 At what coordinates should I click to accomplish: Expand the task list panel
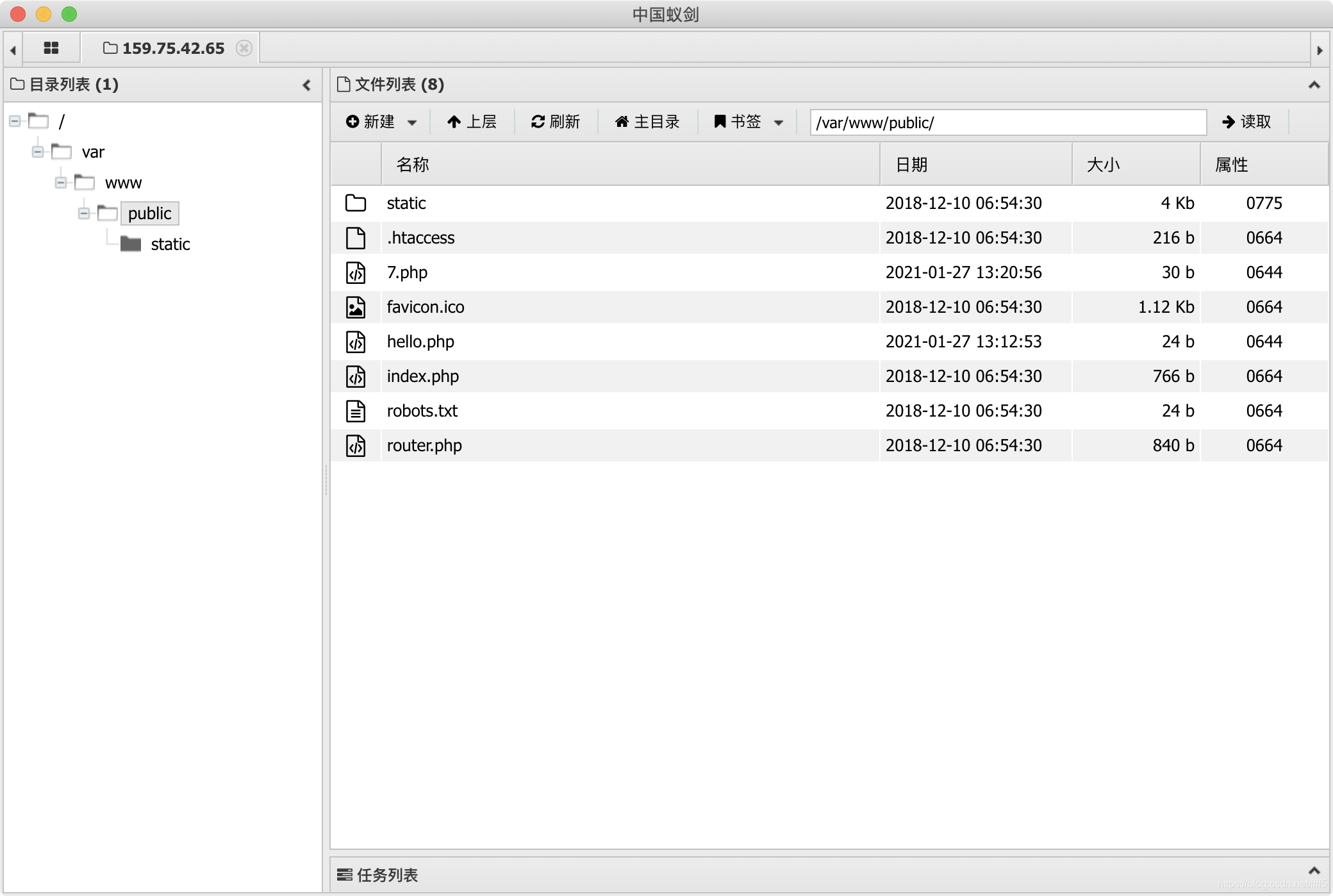(x=1314, y=870)
